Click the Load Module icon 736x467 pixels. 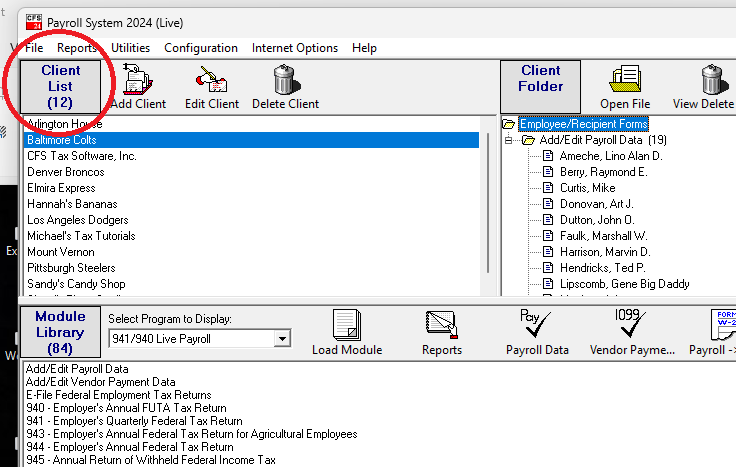[x=347, y=325]
